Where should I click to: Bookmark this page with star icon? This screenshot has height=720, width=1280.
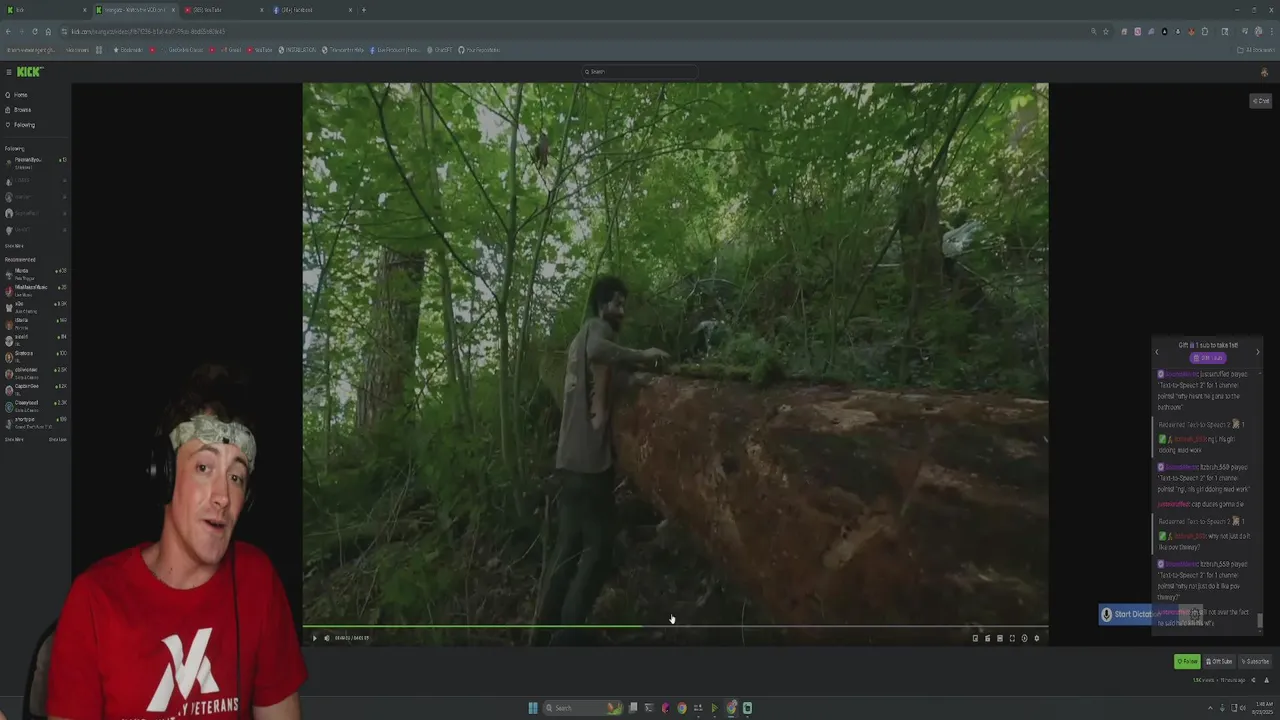pos(1105,31)
